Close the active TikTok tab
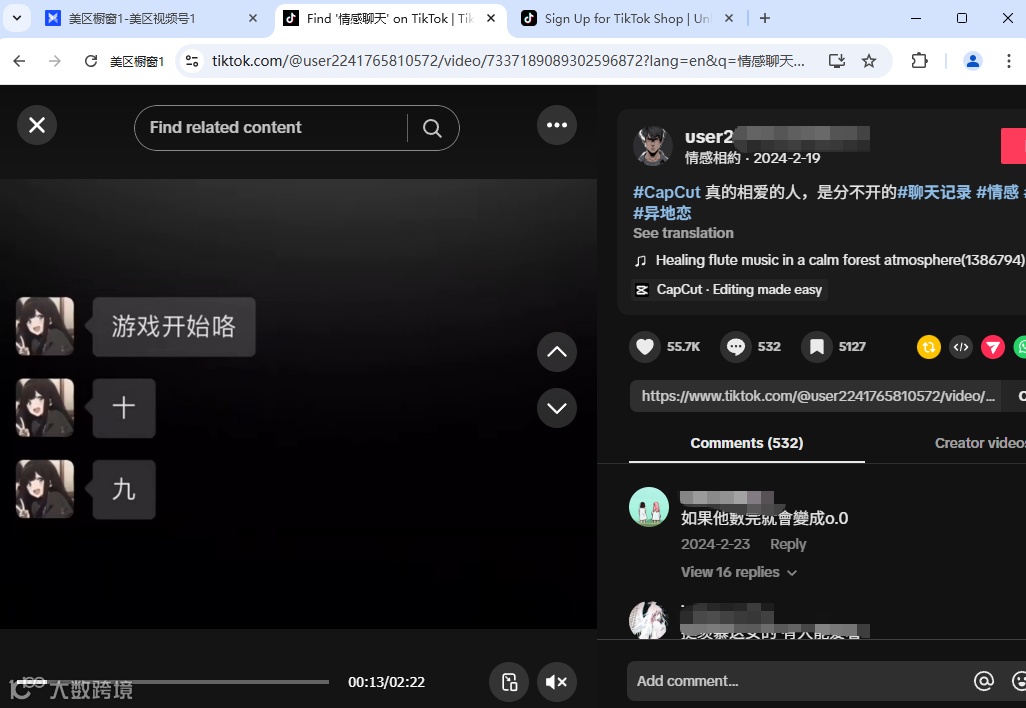1026x708 pixels. tap(491, 18)
